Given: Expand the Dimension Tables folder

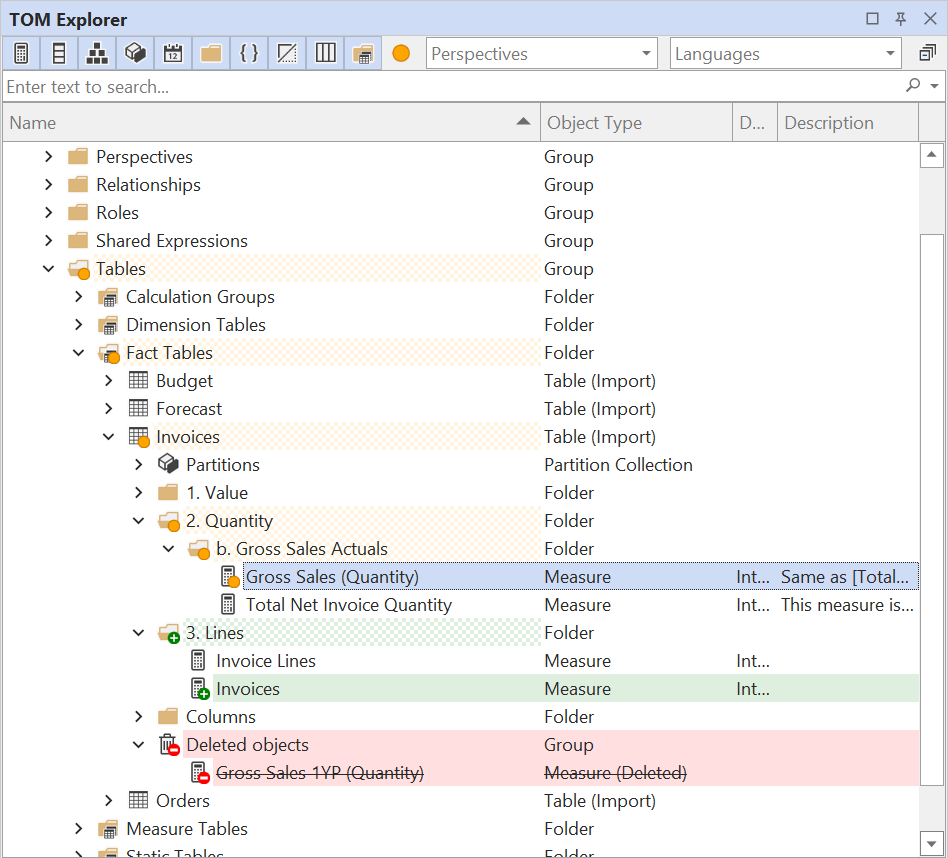Looking at the screenshot, I should [x=79, y=325].
